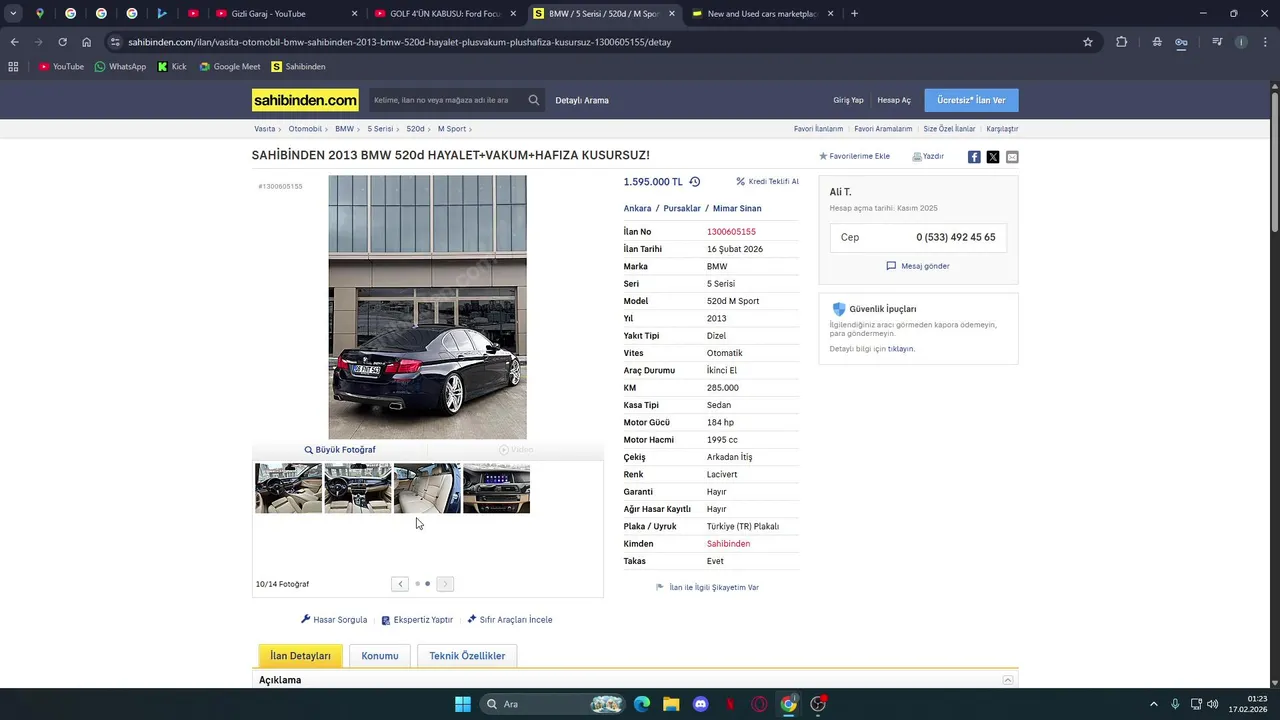
Task: Click Kredi Teklifi Al link
Action: point(767,182)
